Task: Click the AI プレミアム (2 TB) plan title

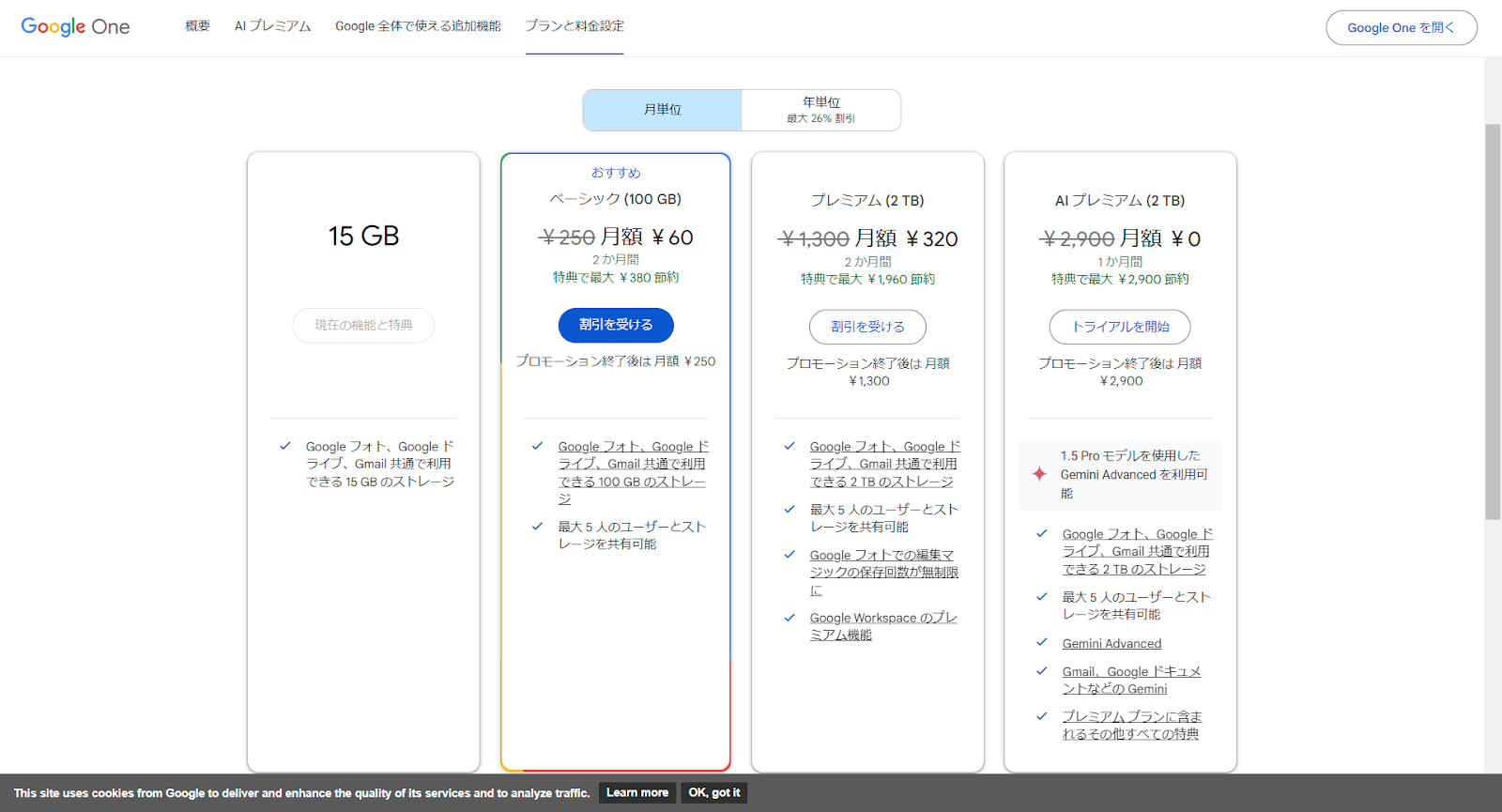Action: pyautogui.click(x=1120, y=201)
